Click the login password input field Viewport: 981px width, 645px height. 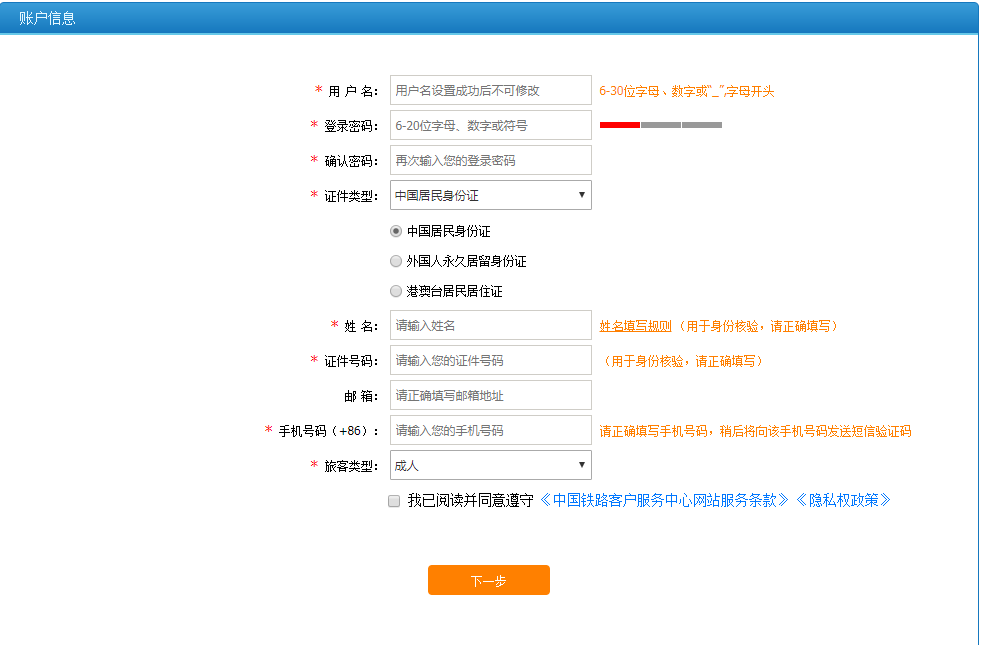(x=490, y=125)
